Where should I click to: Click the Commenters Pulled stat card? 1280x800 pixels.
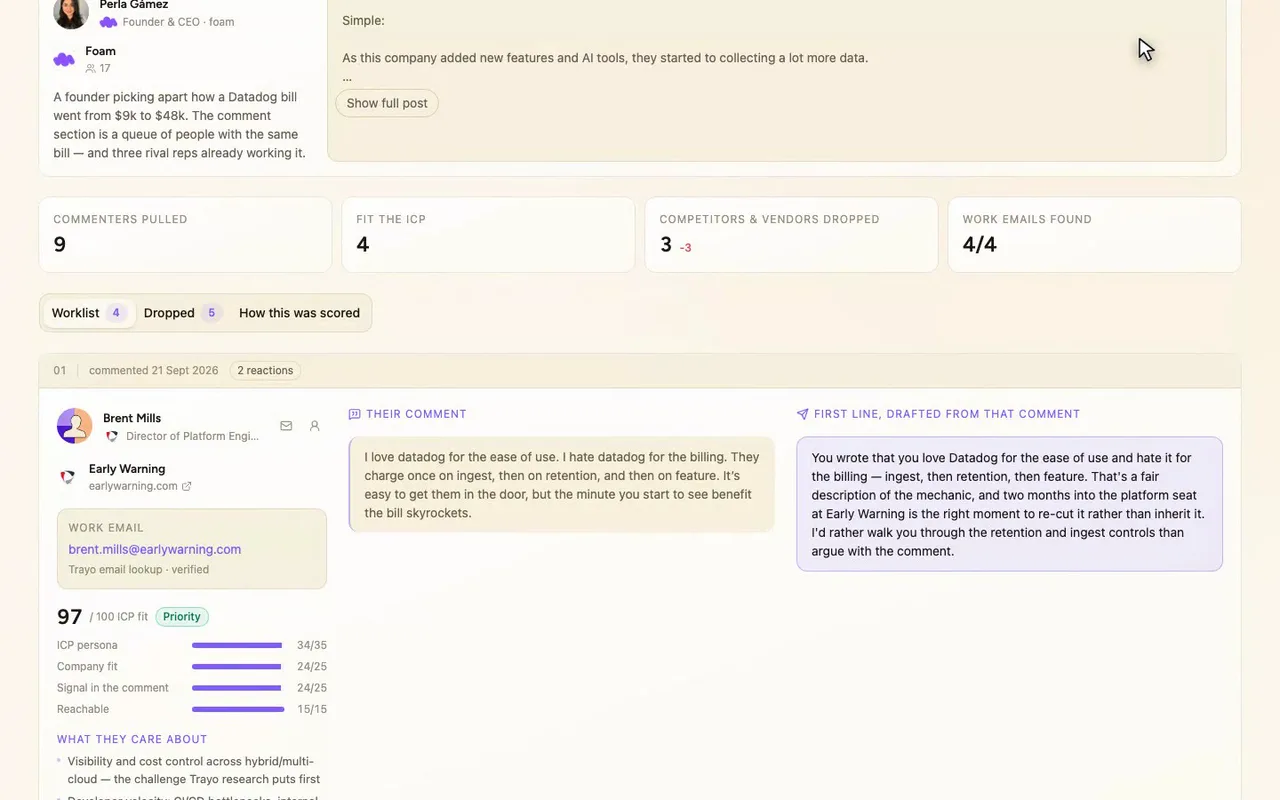coord(185,234)
